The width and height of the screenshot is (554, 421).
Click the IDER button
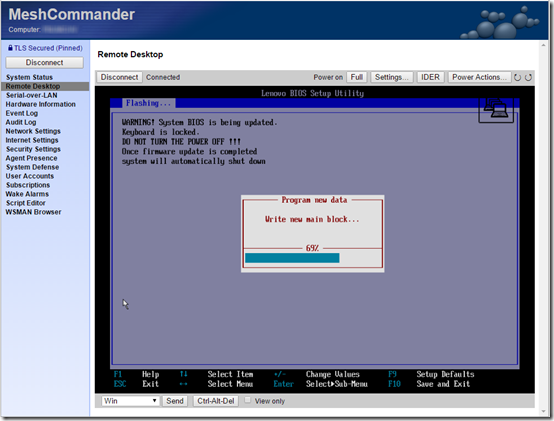pos(430,77)
